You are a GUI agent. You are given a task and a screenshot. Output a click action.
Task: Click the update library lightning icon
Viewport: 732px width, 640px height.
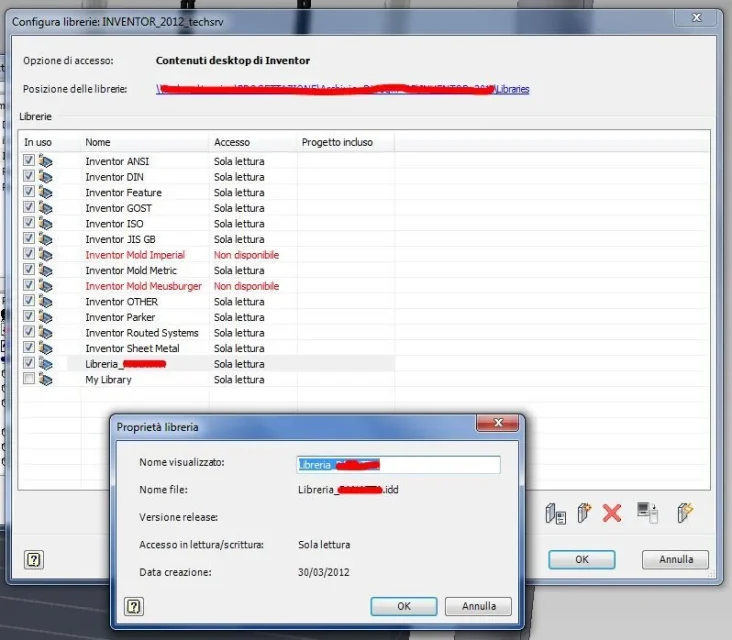pyautogui.click(x=685, y=513)
